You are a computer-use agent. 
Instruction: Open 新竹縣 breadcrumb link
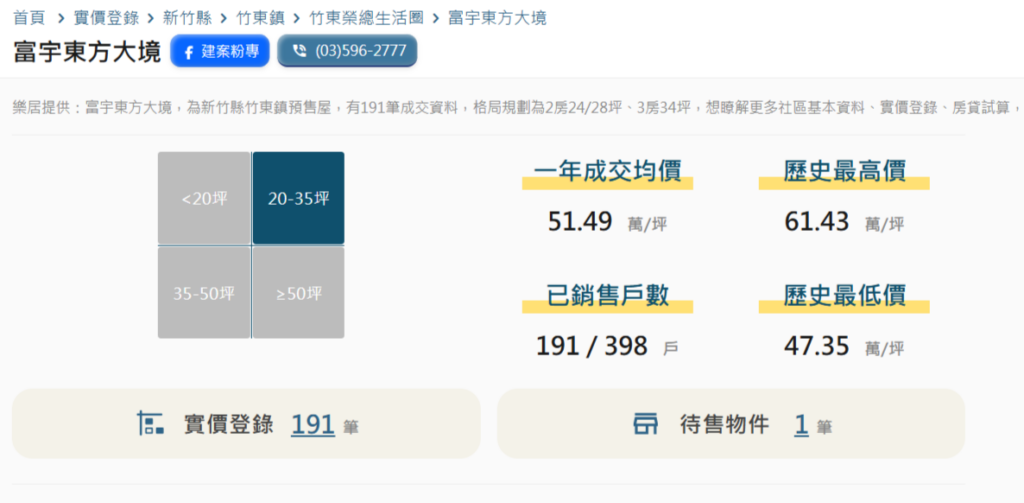pos(187,18)
